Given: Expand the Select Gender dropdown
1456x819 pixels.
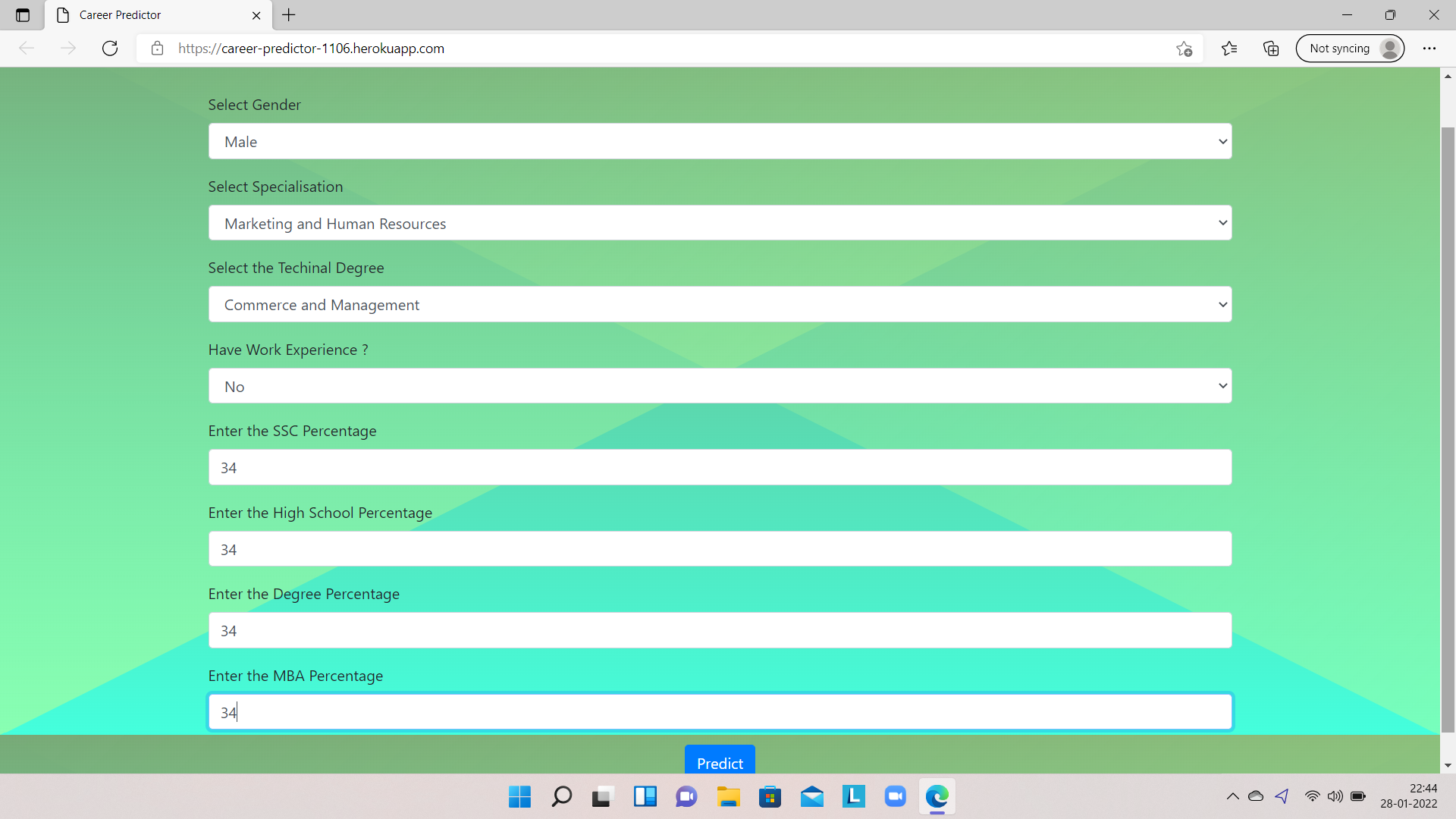Looking at the screenshot, I should pyautogui.click(x=720, y=142).
